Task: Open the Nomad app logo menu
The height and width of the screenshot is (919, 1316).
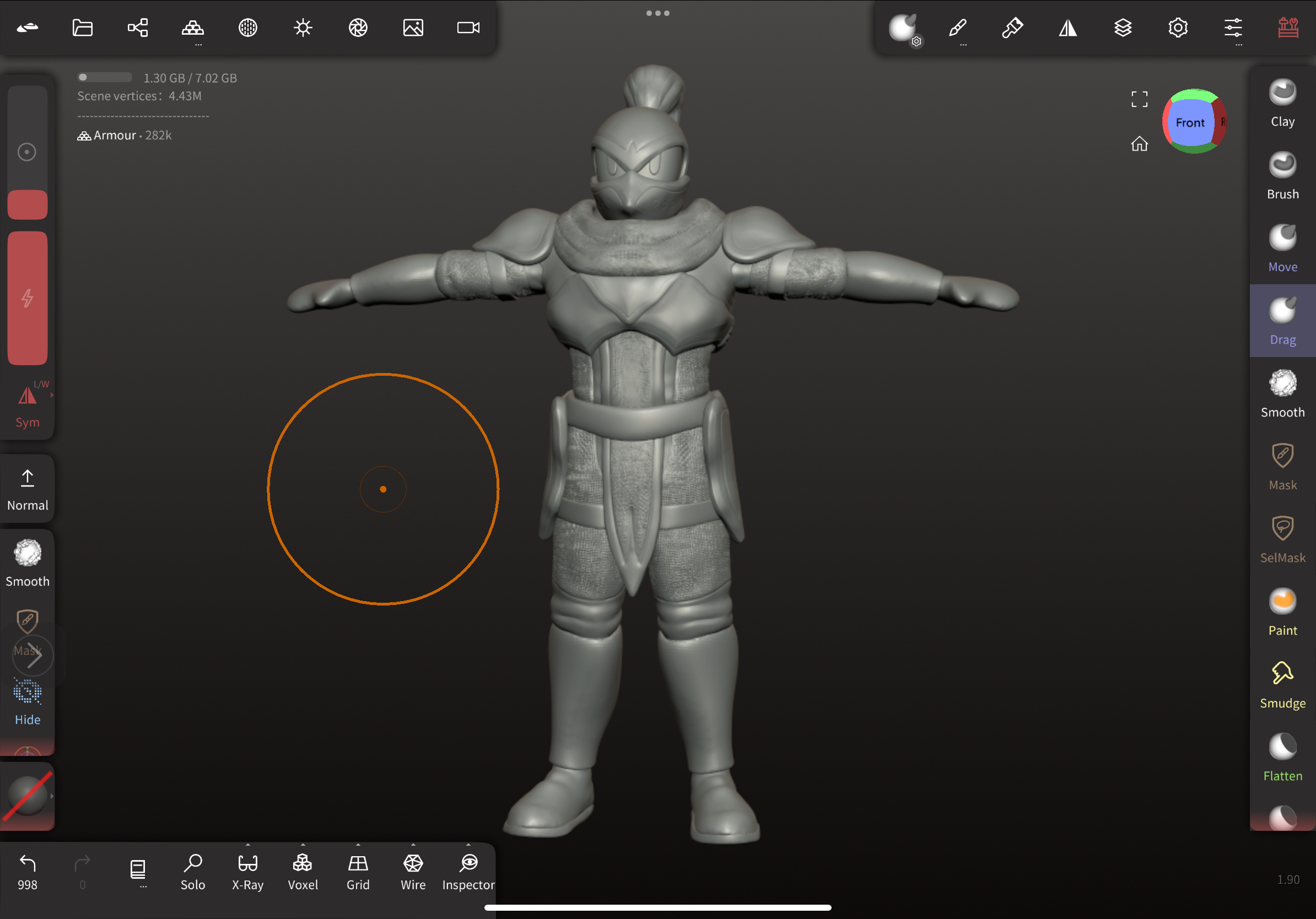Action: point(28,28)
